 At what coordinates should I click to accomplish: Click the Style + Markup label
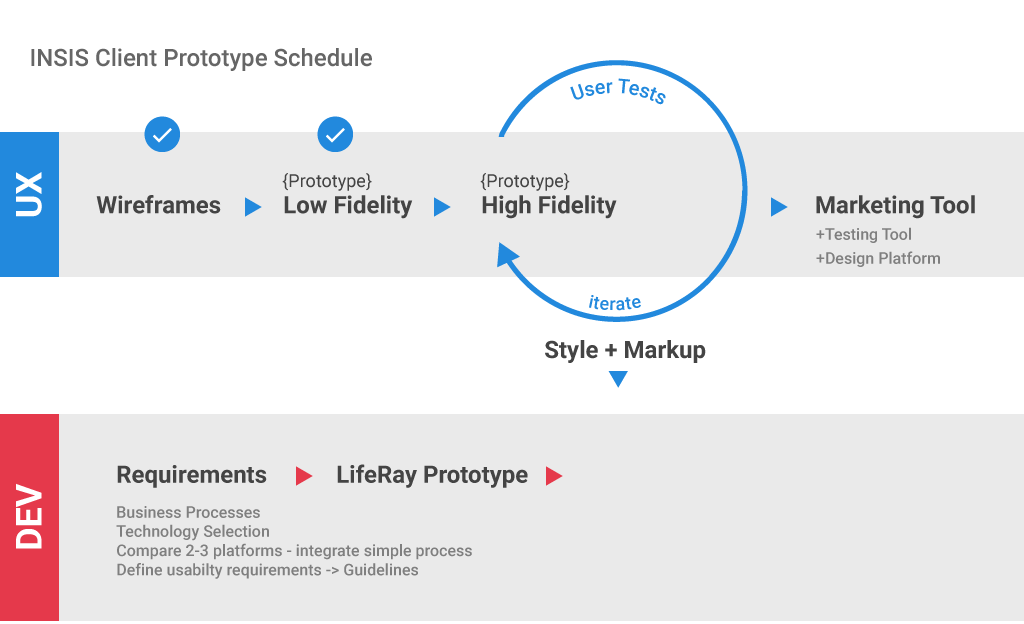coord(625,350)
